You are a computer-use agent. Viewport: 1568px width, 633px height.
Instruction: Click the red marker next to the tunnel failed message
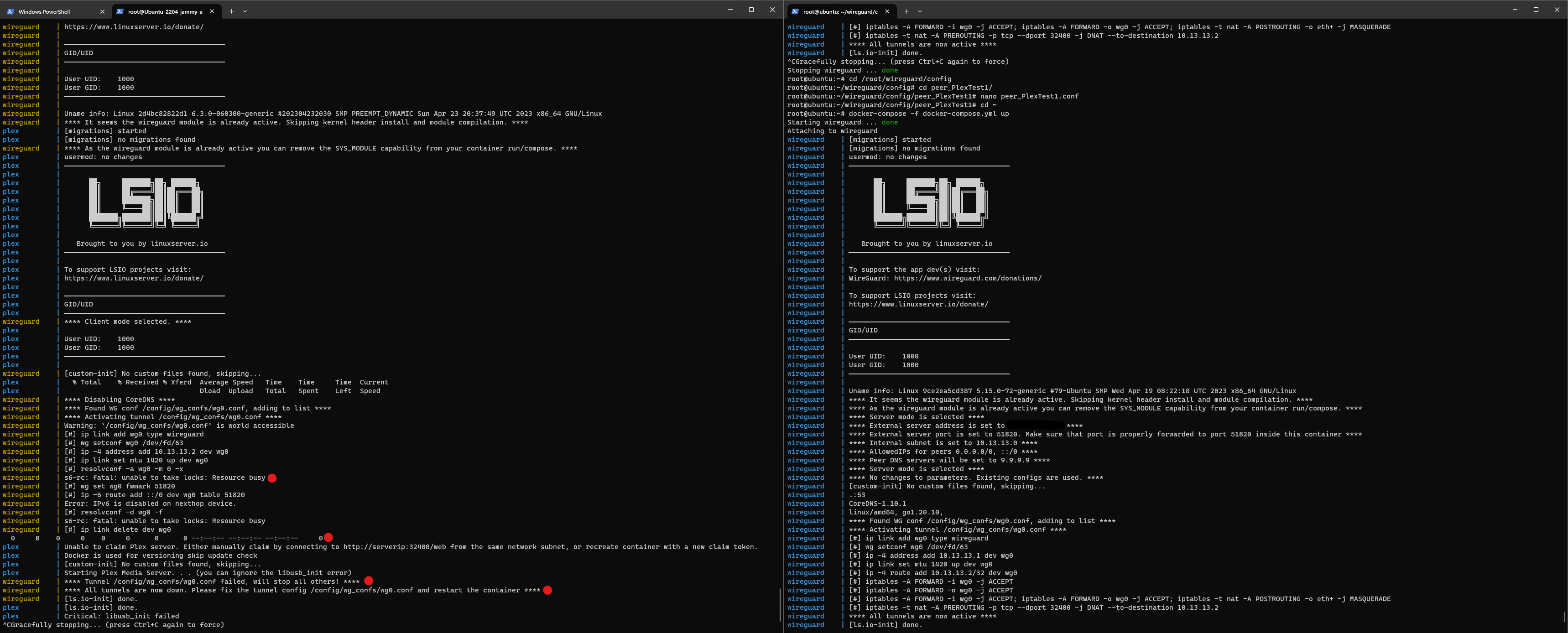[368, 581]
